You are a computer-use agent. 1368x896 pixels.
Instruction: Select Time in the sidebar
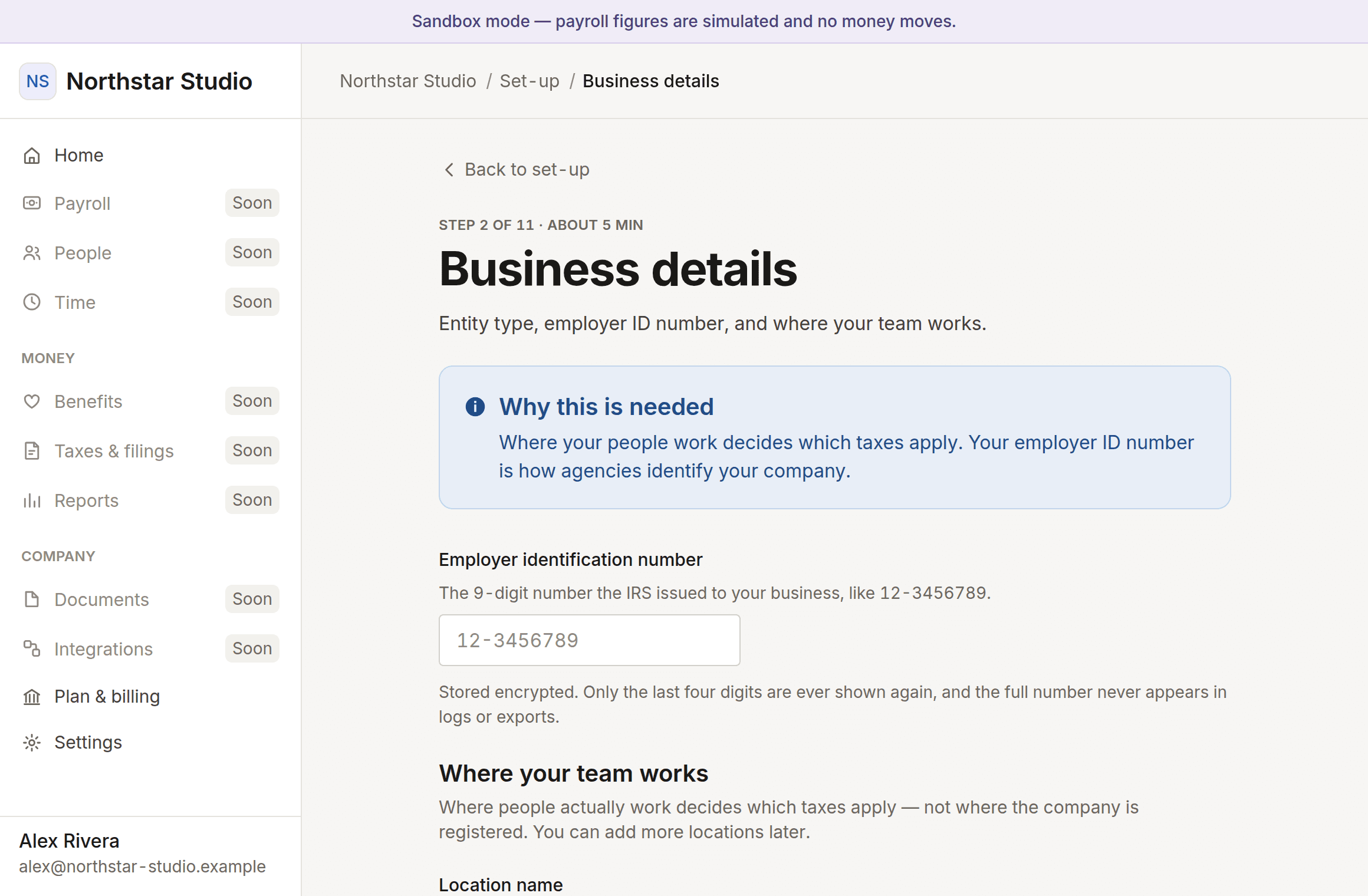[x=150, y=302]
